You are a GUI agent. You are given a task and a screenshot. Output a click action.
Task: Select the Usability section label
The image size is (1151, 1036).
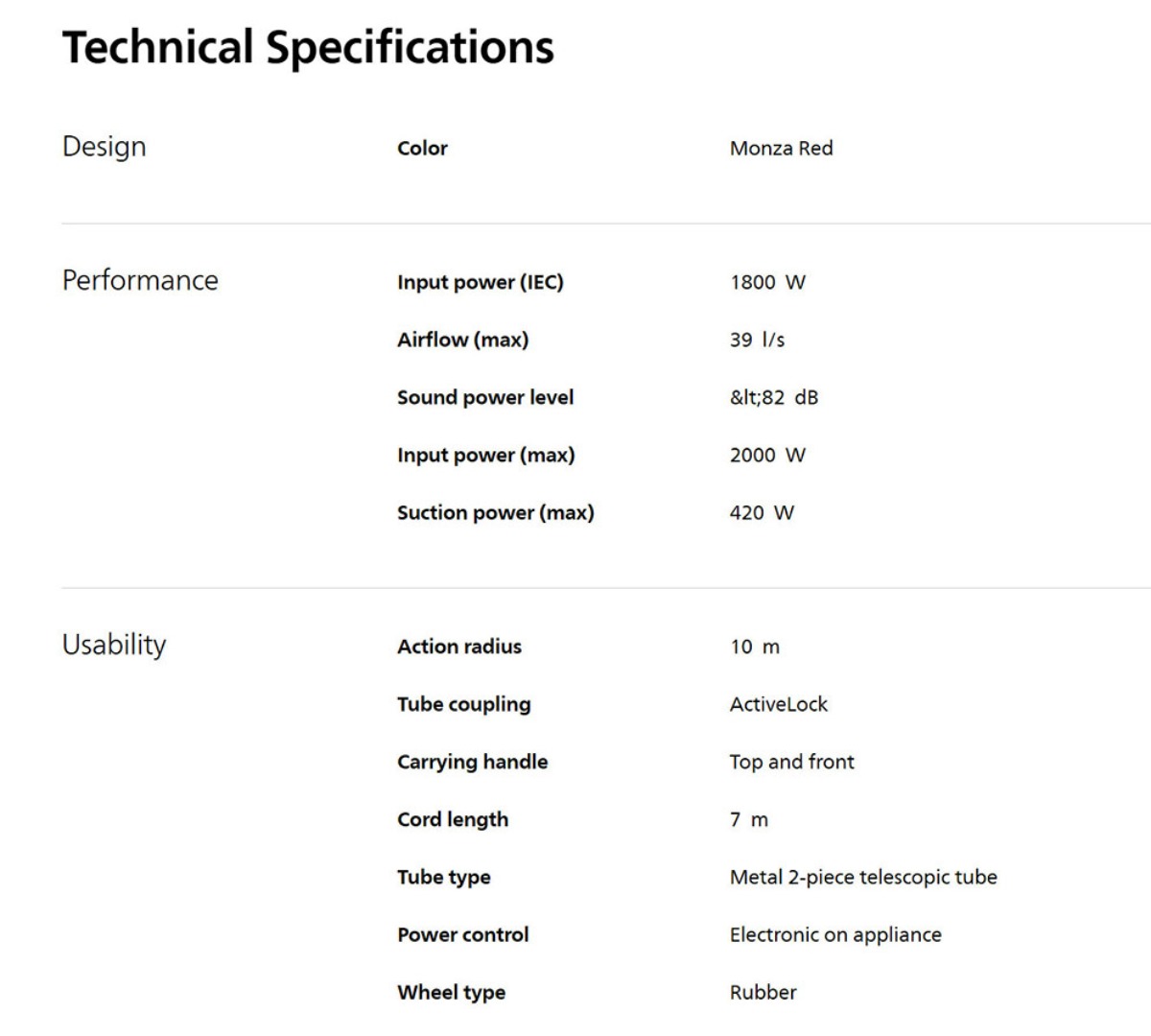(x=114, y=645)
